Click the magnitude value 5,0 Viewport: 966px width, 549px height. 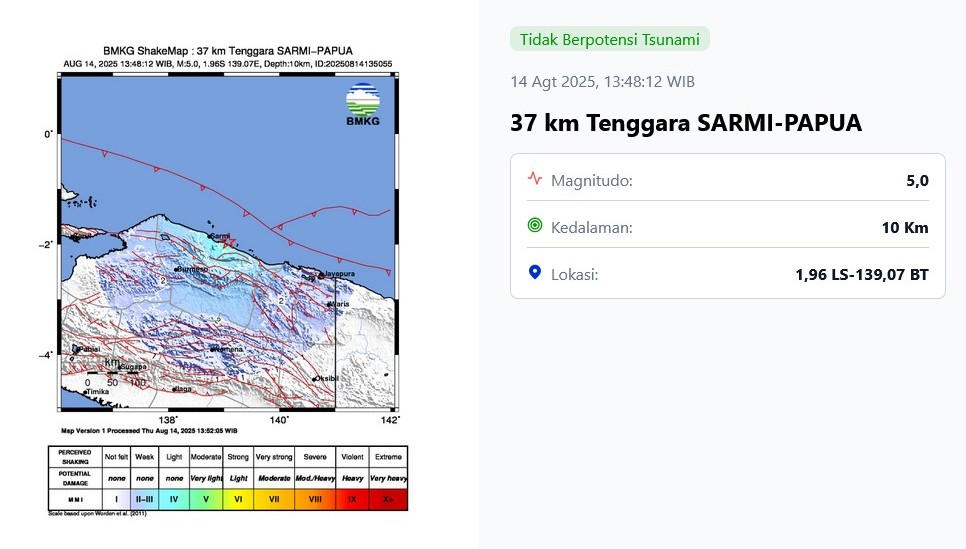[917, 181]
